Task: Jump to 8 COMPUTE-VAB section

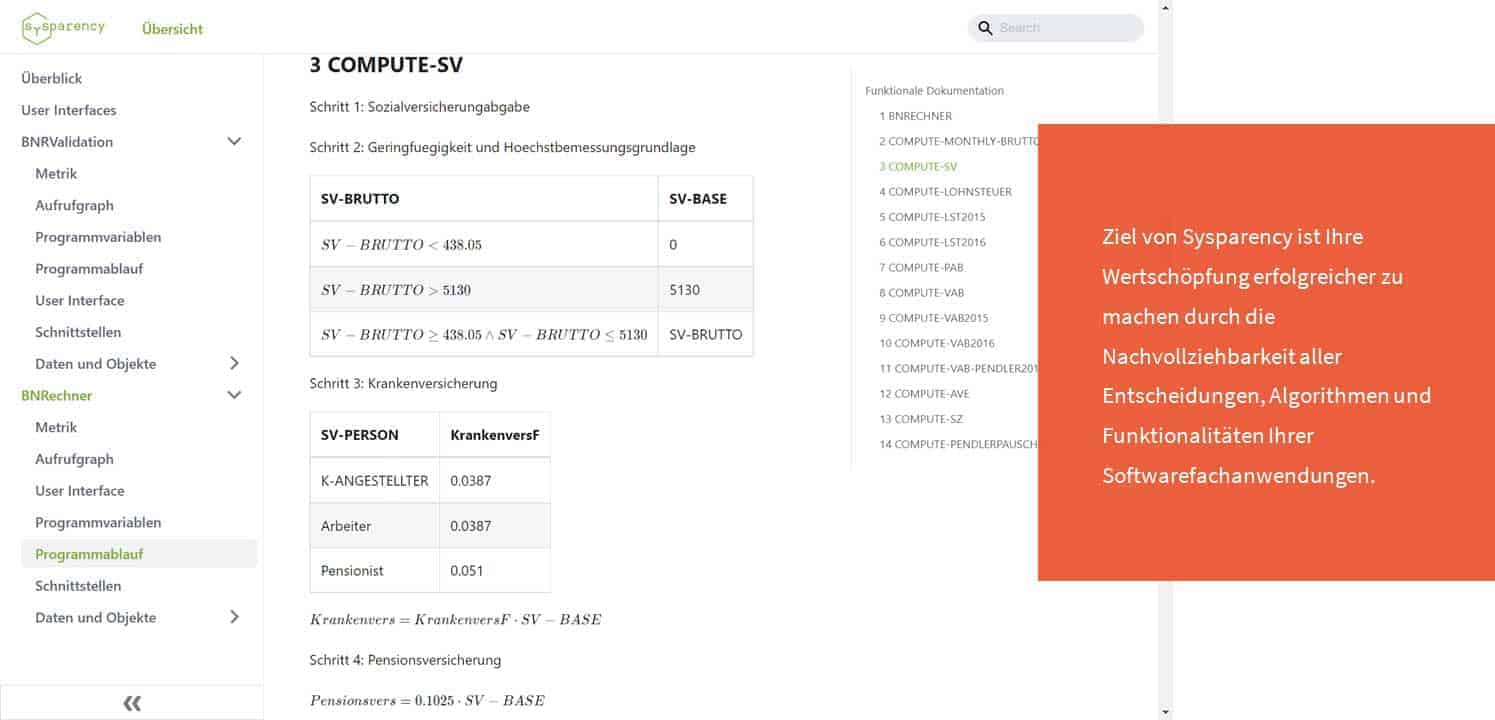Action: (x=921, y=292)
